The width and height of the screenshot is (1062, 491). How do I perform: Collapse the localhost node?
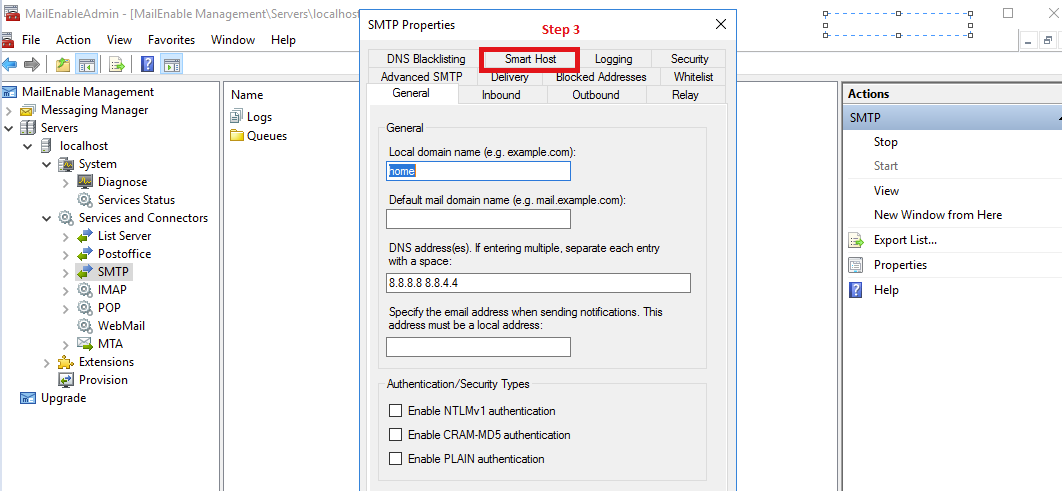point(28,146)
